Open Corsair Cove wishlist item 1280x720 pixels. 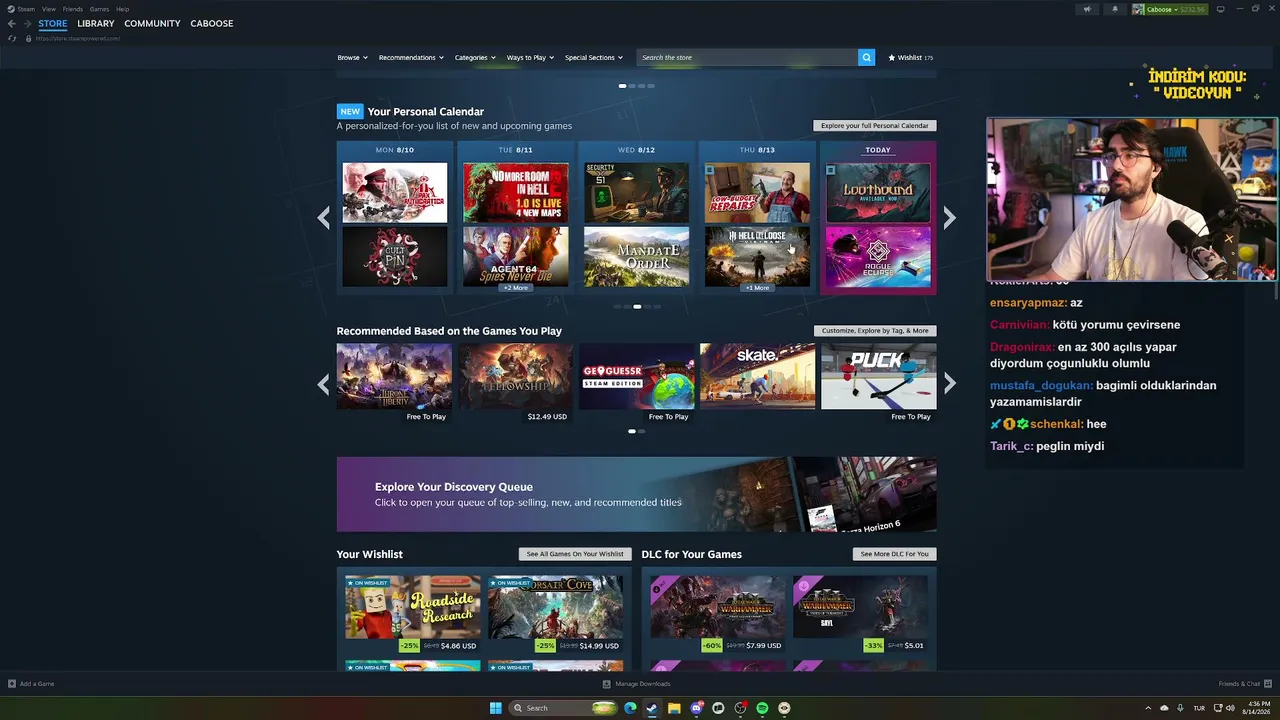555,607
